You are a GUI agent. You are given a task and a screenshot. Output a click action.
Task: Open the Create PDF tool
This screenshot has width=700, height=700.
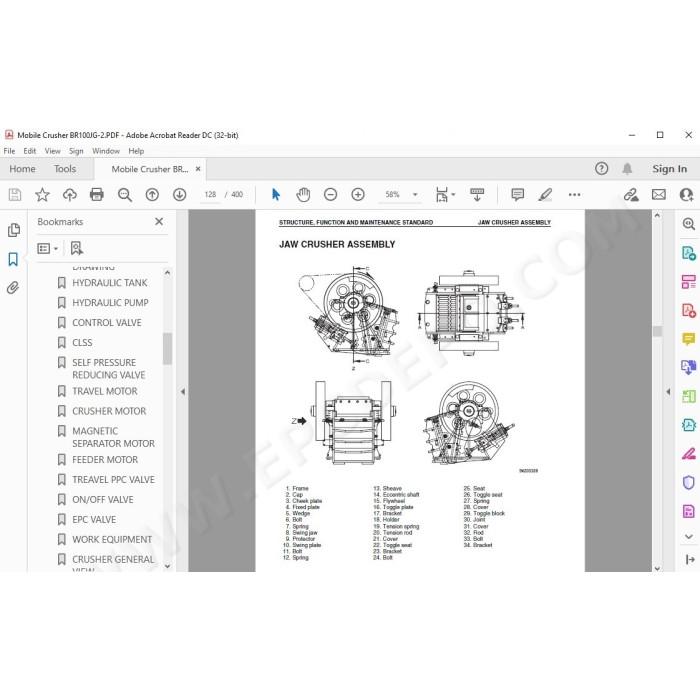point(689,311)
